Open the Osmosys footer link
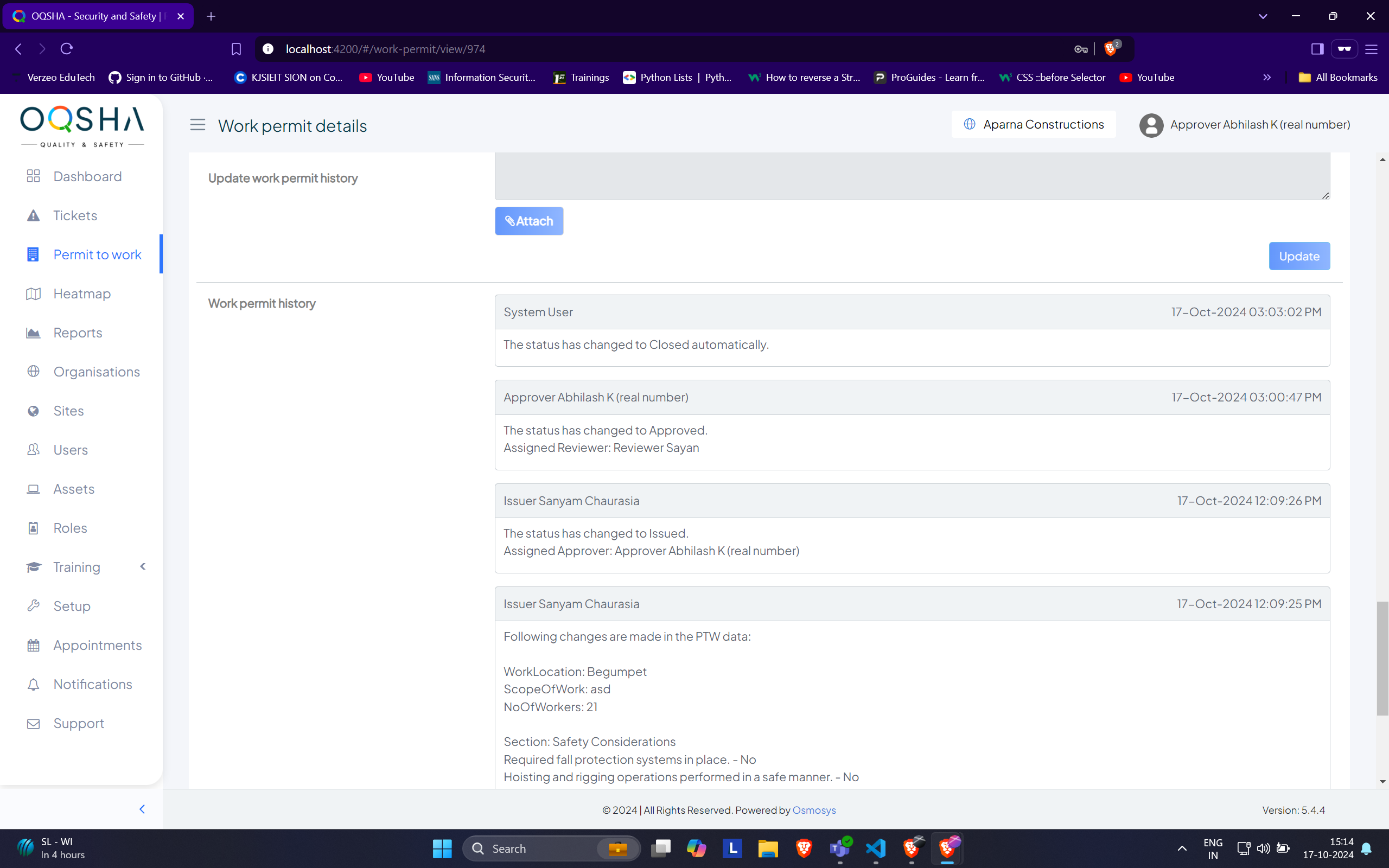Image resolution: width=1389 pixels, height=868 pixels. pos(813,810)
